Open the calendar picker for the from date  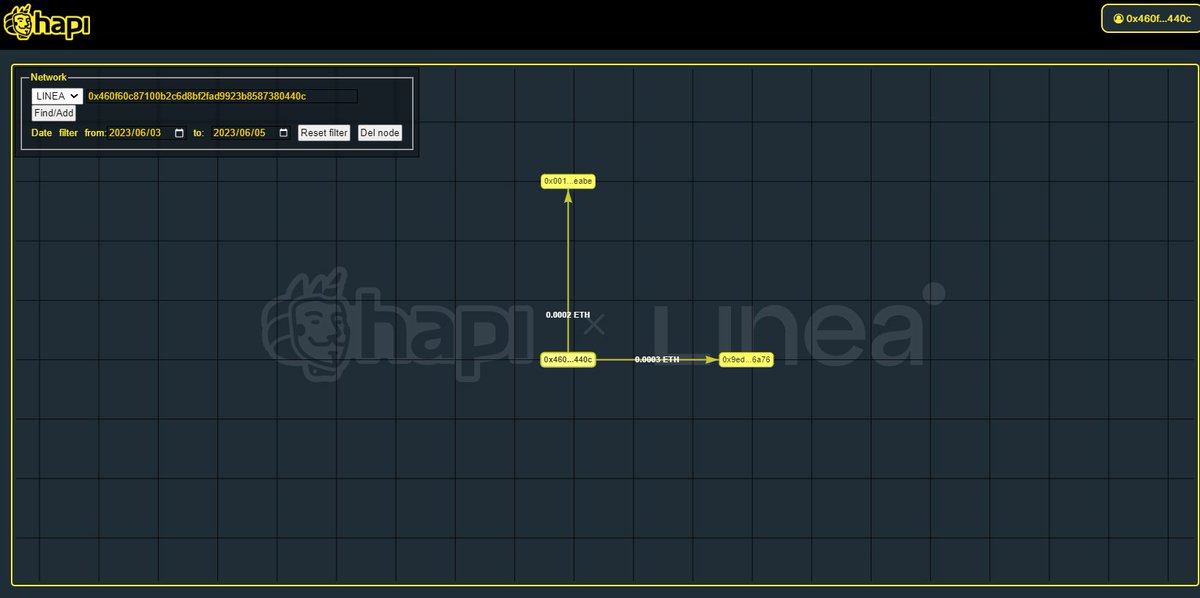tap(179, 133)
